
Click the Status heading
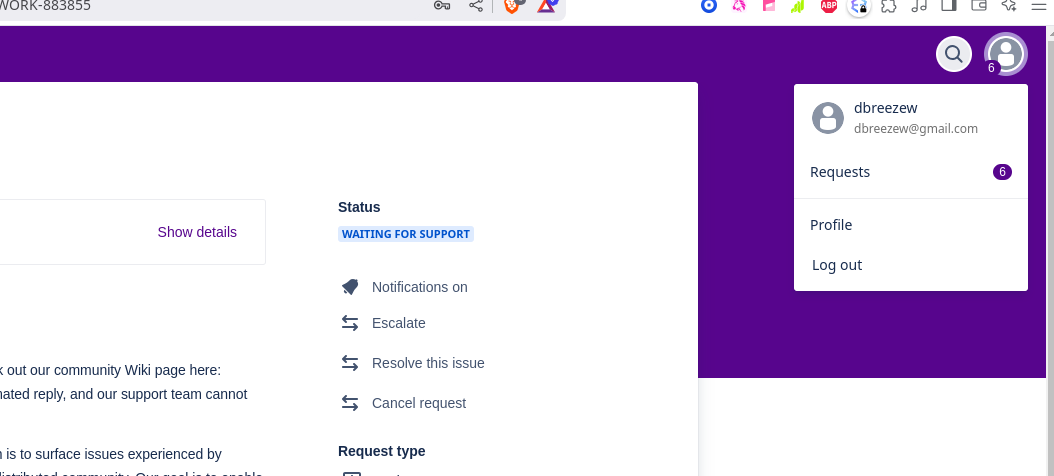pyautogui.click(x=359, y=207)
